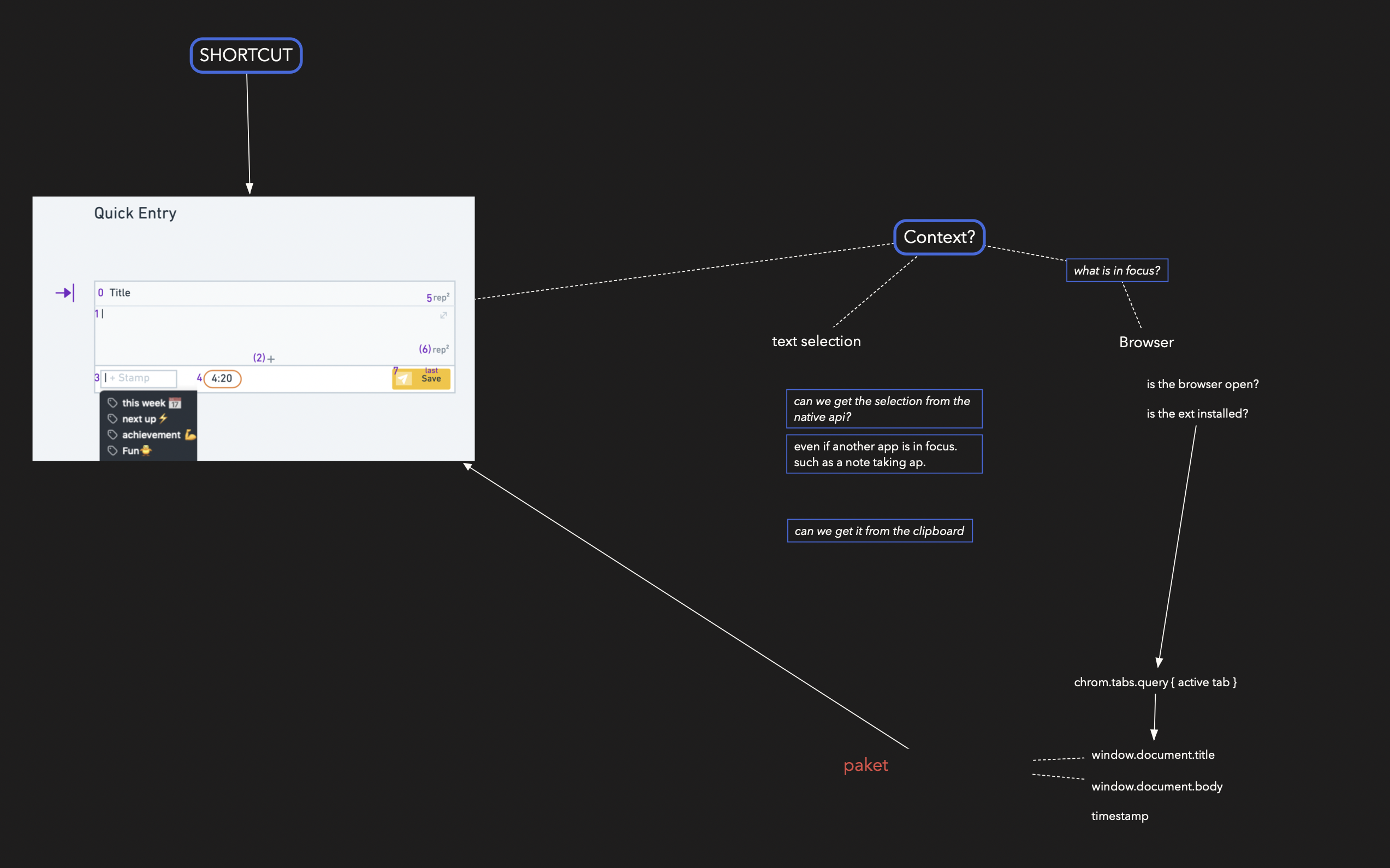The height and width of the screenshot is (868, 1390).
Task: Focus the + Stamp input field
Action: coord(139,378)
